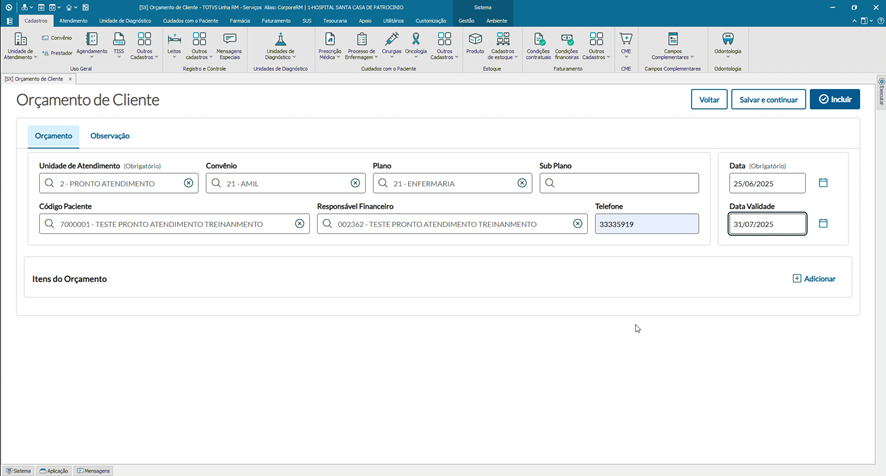Click Salvar e continuar button
Viewport: 886px width, 476px height.
coord(768,99)
